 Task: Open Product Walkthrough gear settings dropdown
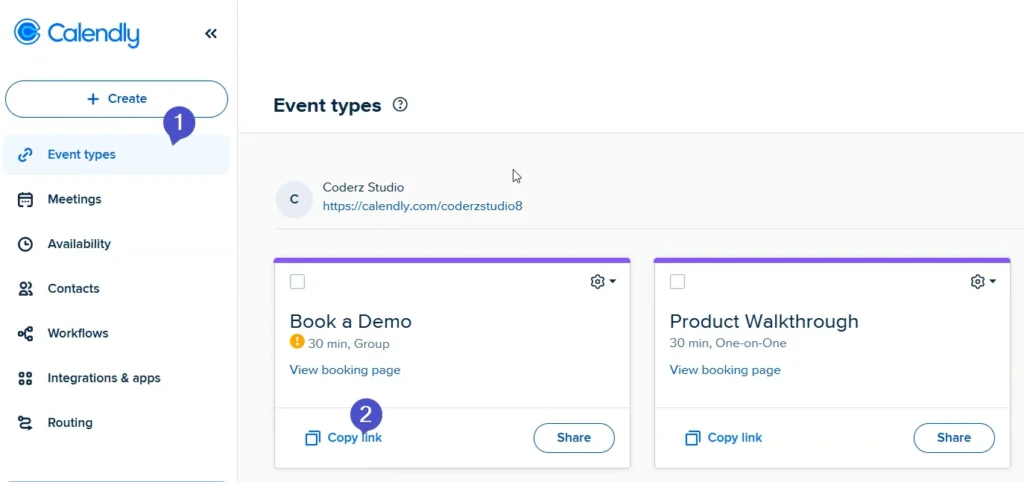983,281
